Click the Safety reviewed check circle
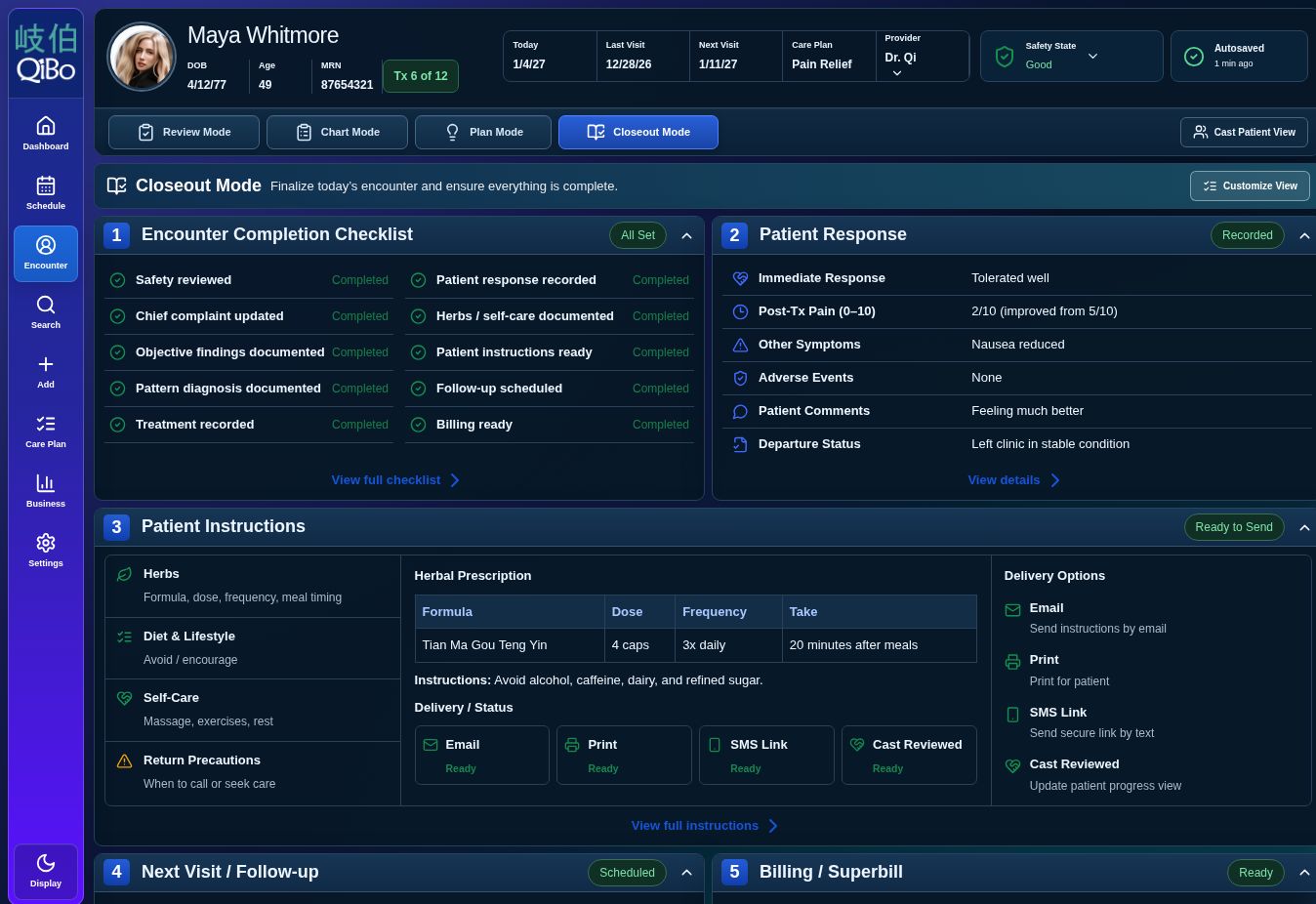 [117, 280]
